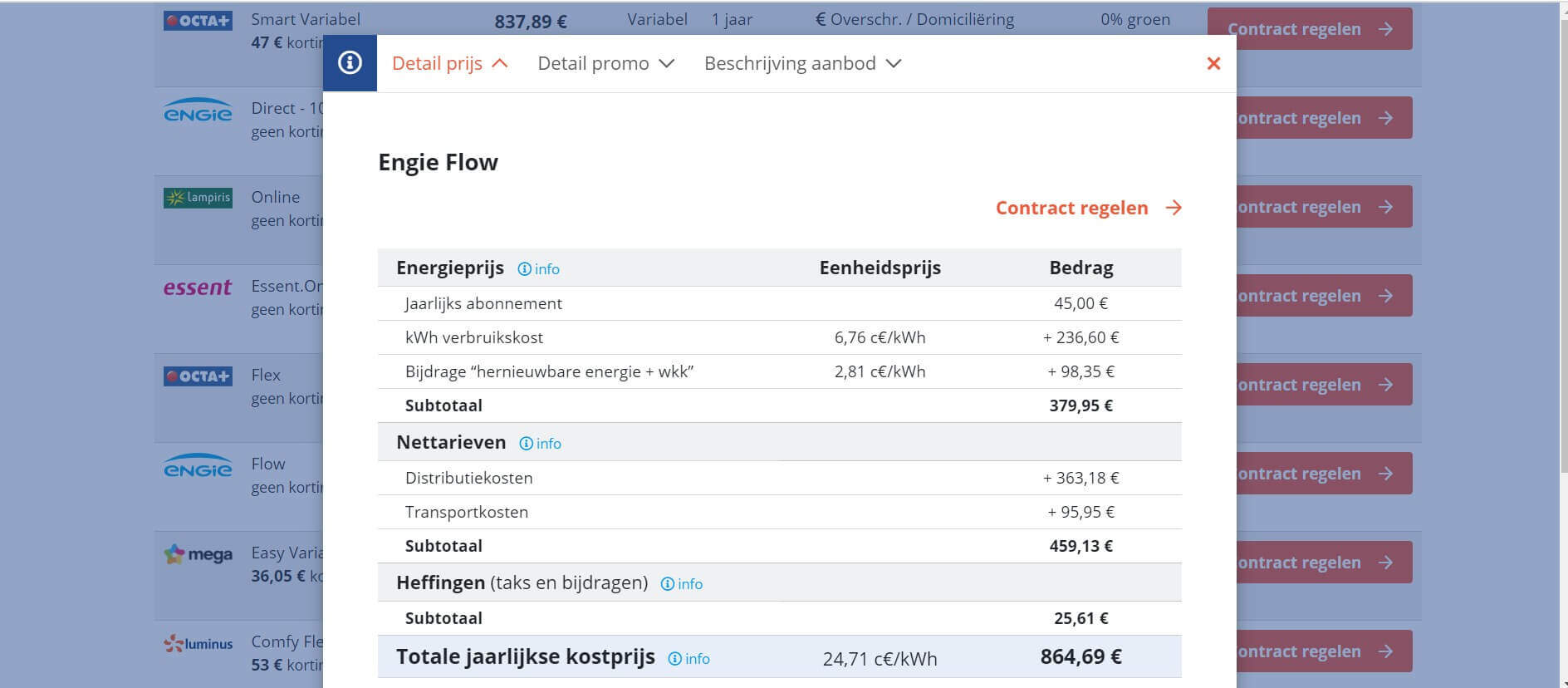The image size is (1568, 688).
Task: Click the Bedrag column header
Action: (1080, 268)
